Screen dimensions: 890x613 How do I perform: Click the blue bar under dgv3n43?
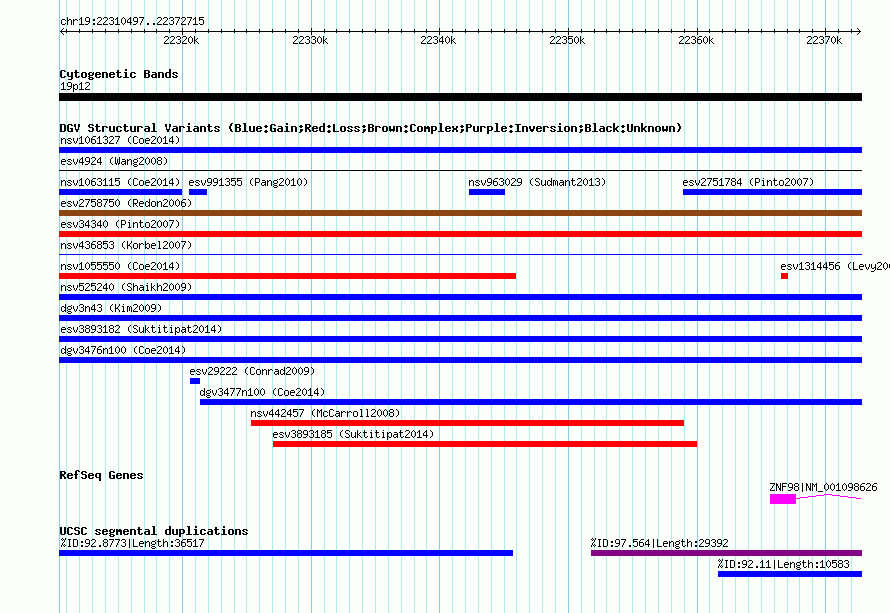[460, 318]
